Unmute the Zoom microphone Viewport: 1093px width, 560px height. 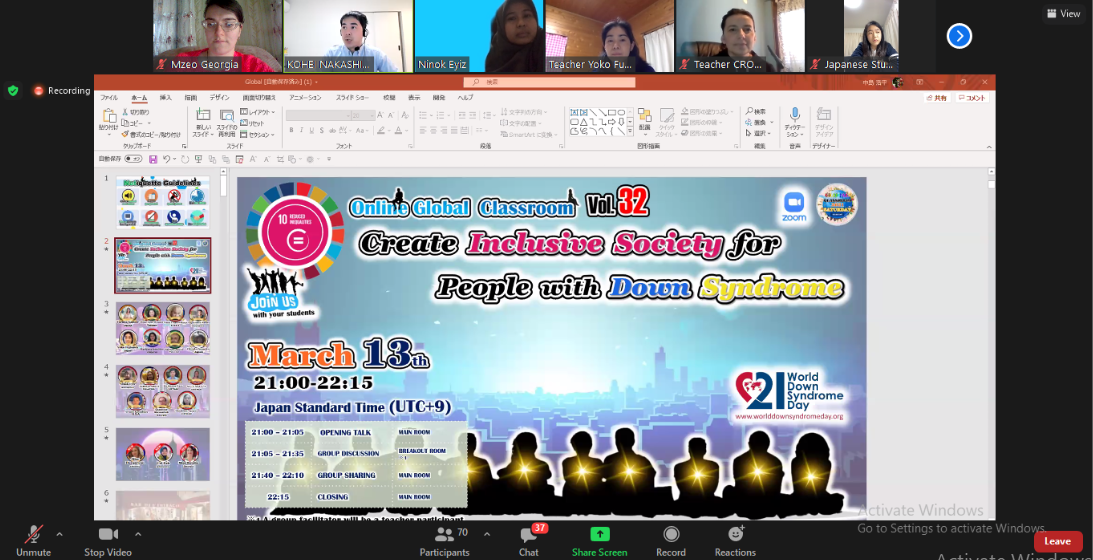(x=33, y=540)
